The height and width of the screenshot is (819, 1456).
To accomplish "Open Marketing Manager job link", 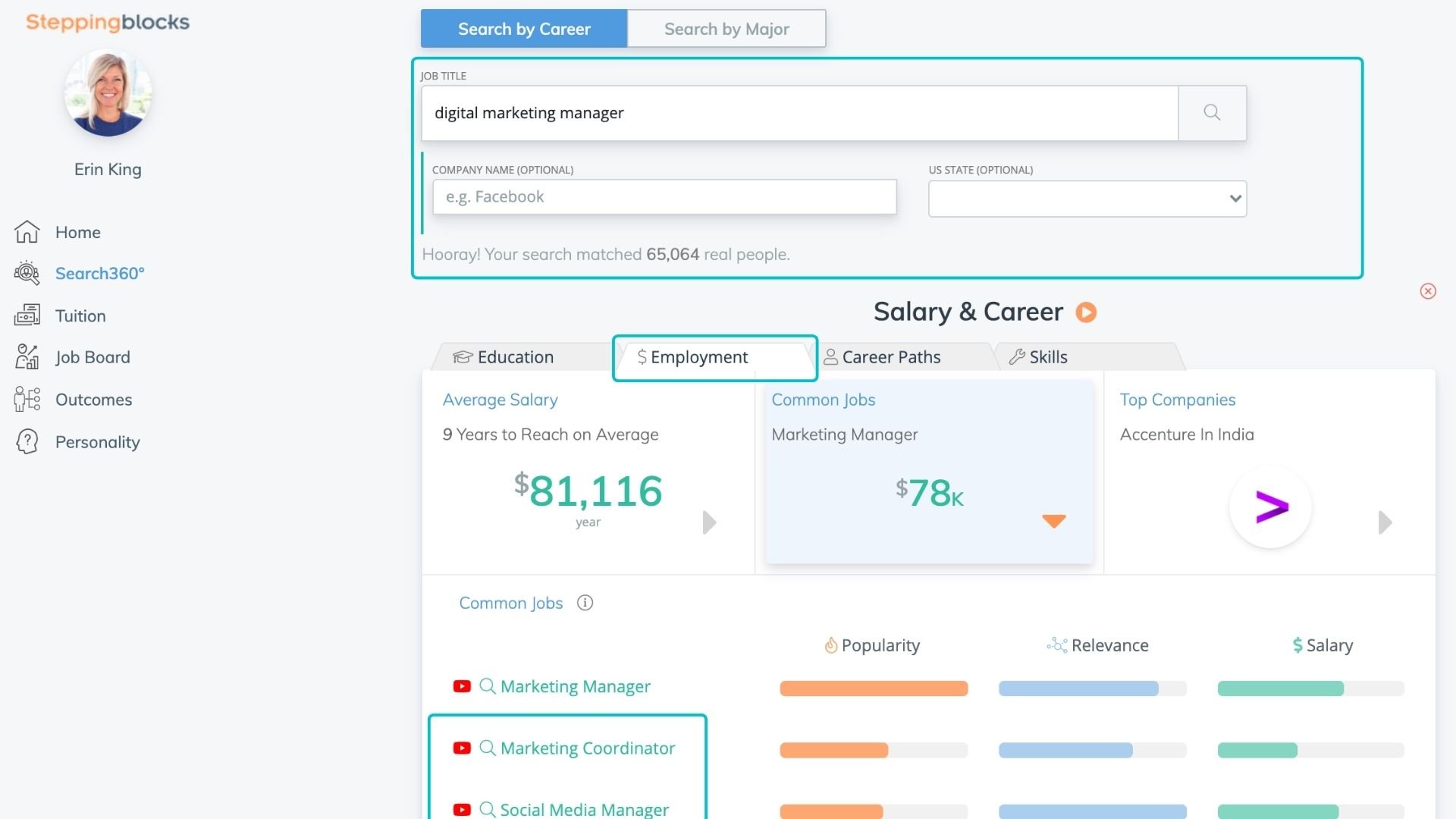I will point(576,686).
